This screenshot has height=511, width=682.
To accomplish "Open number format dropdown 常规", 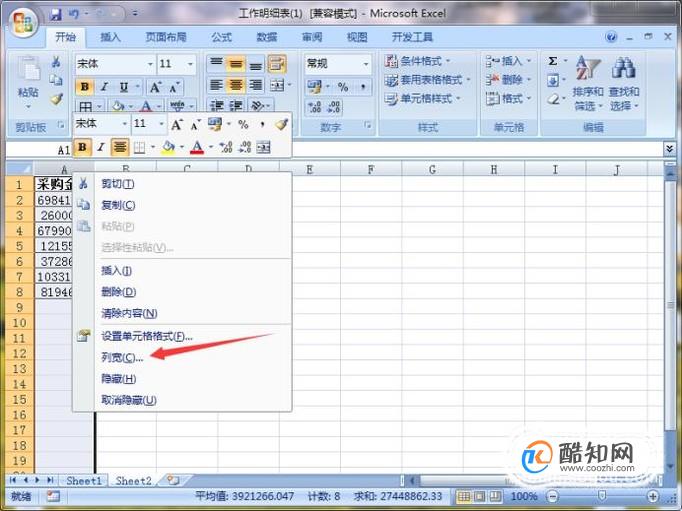I will click(x=338, y=64).
